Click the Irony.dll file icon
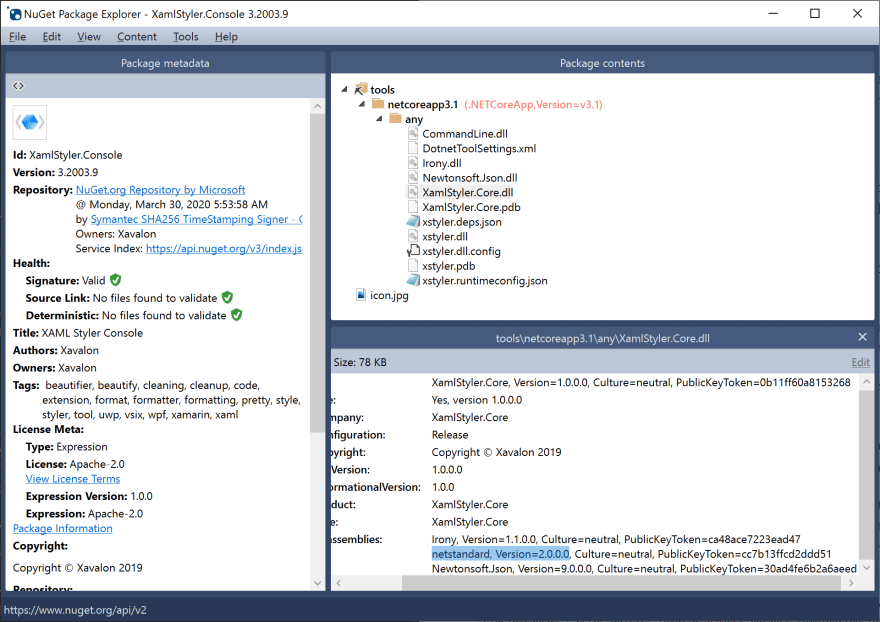Viewport: 880px width, 622px height. tap(413, 162)
